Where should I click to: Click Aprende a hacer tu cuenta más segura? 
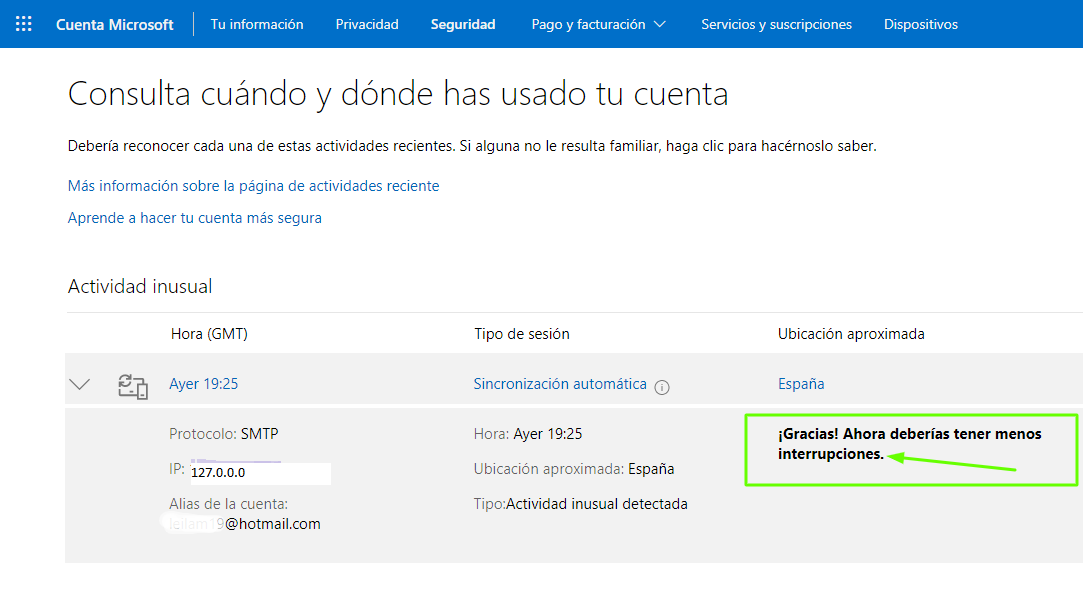(x=195, y=218)
